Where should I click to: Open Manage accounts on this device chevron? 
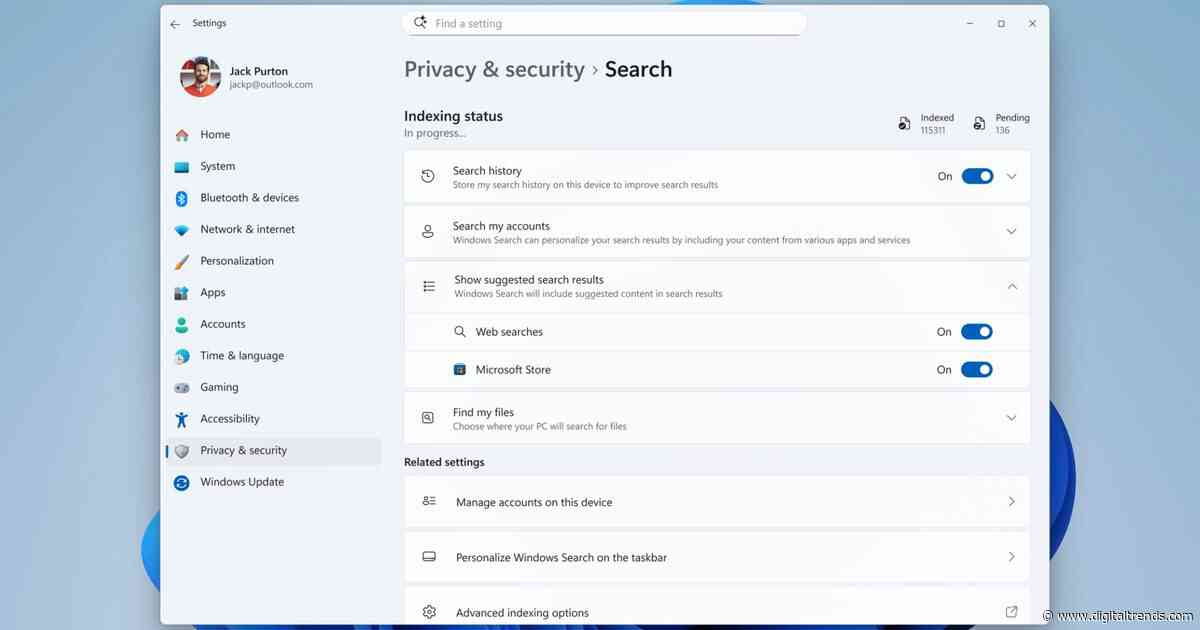pos(1011,502)
